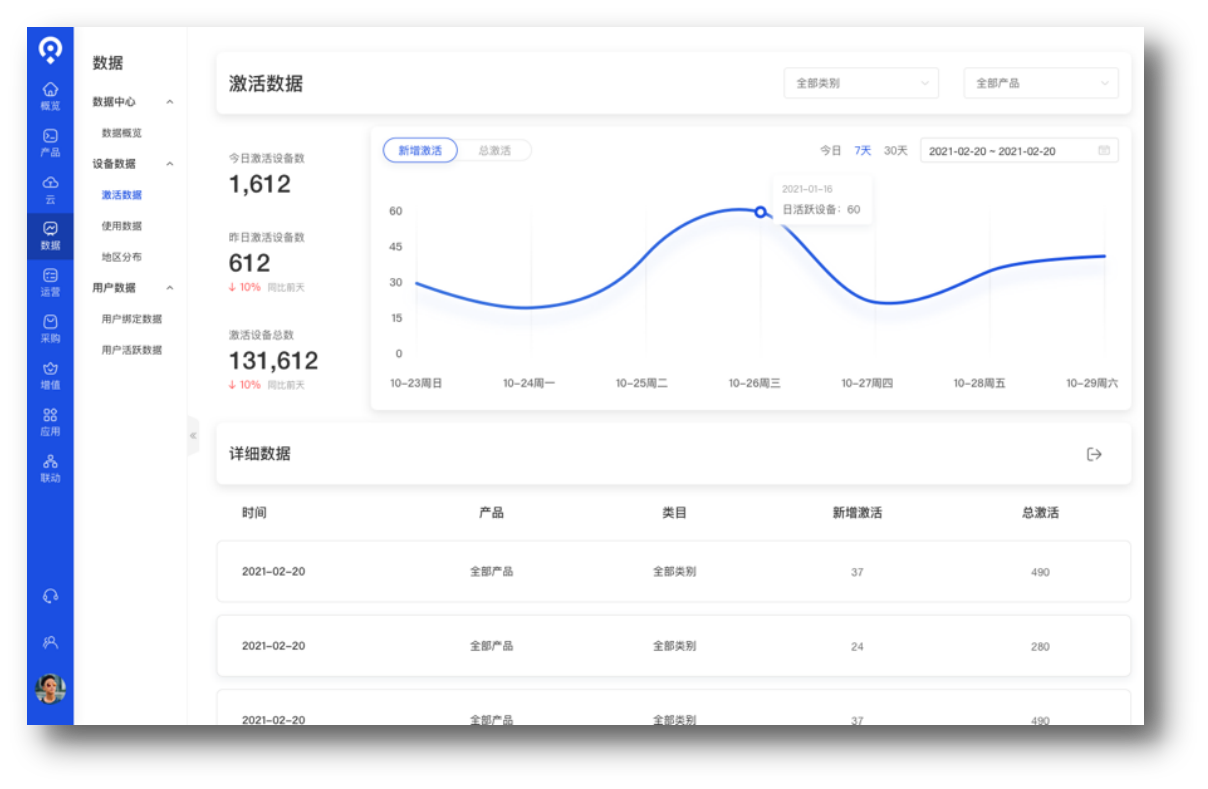Collapse the 用户数据 section
This screenshot has height=789, width=1208.
coord(169,288)
